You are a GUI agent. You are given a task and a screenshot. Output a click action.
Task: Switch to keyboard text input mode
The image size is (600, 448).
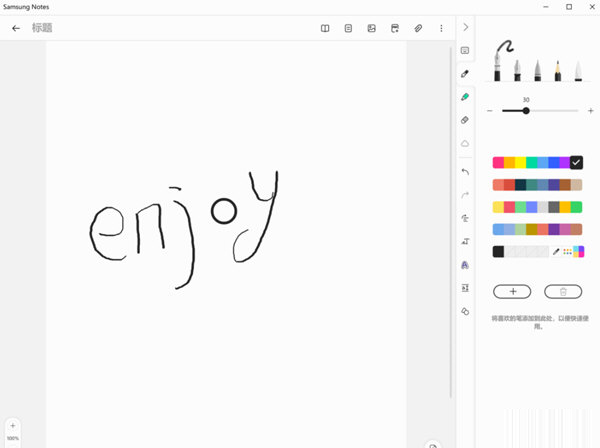[x=465, y=50]
